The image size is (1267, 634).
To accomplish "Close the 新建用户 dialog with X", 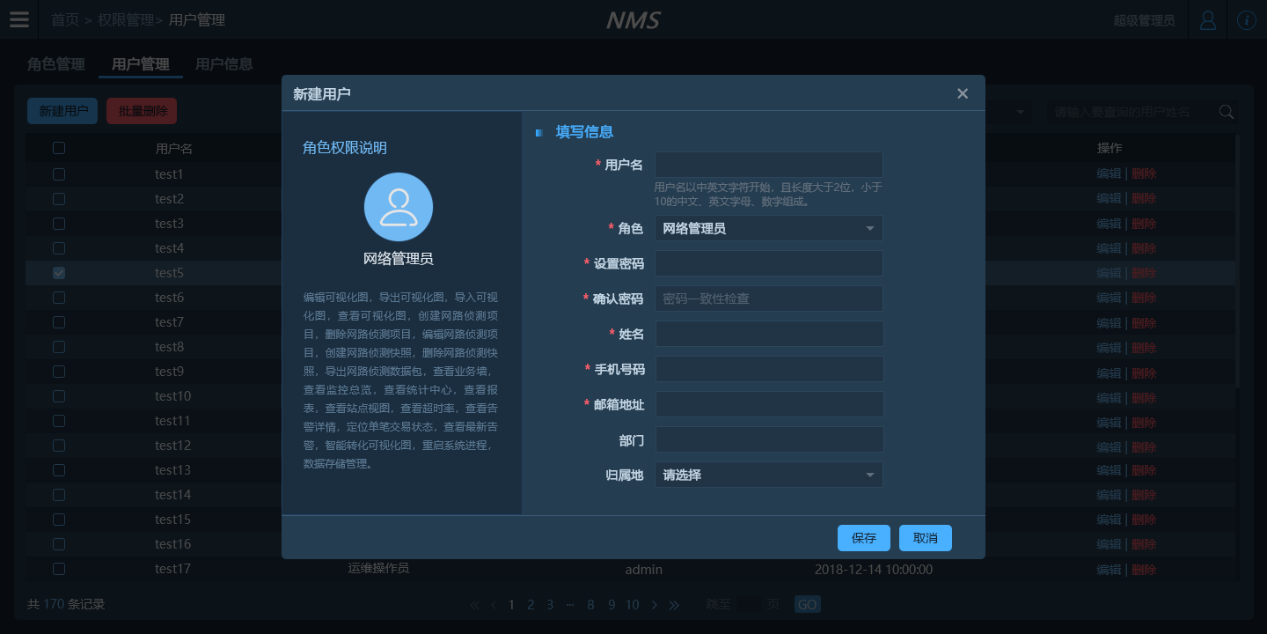I will click(x=962, y=94).
